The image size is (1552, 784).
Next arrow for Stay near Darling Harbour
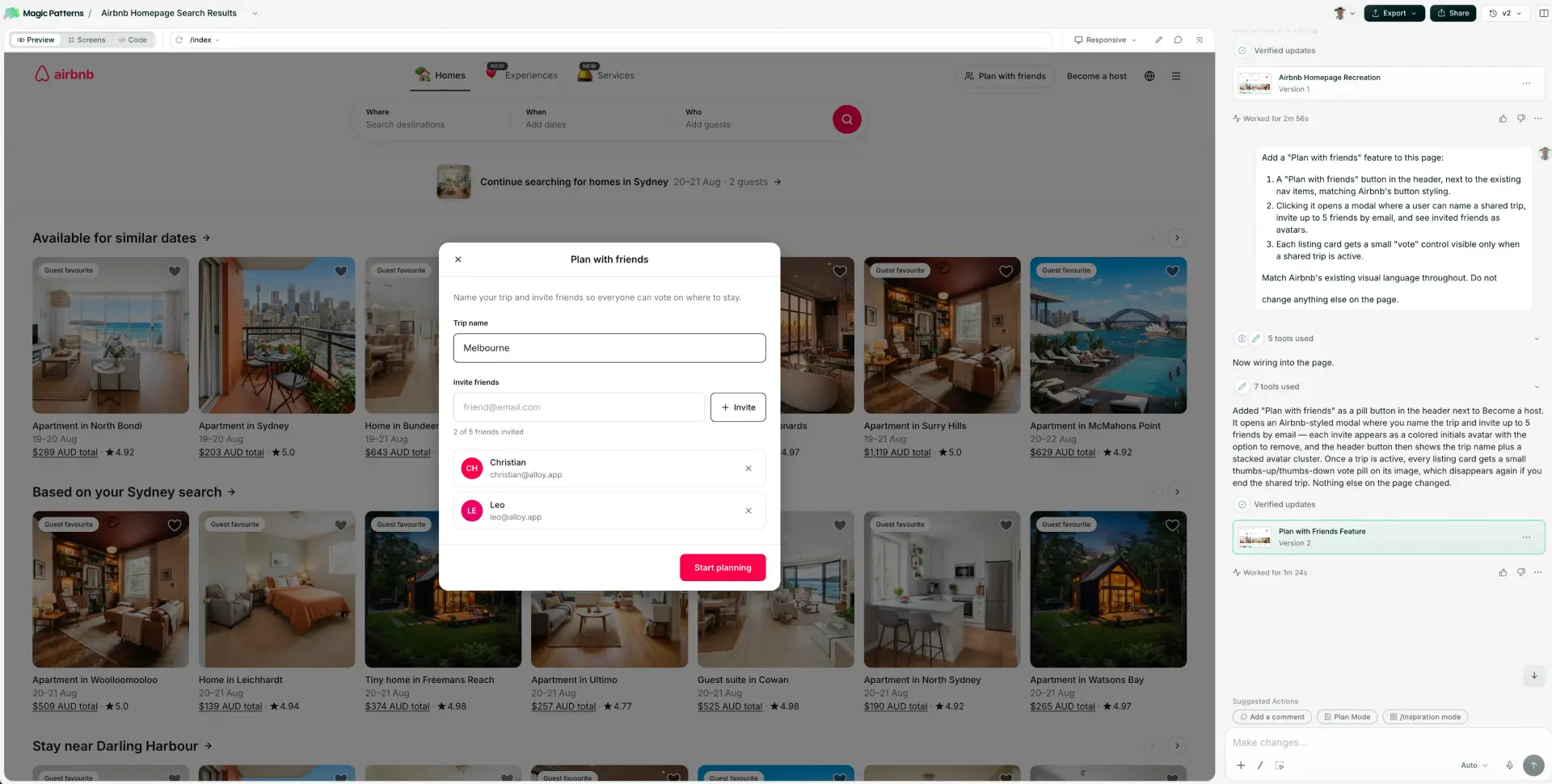[x=1177, y=746]
